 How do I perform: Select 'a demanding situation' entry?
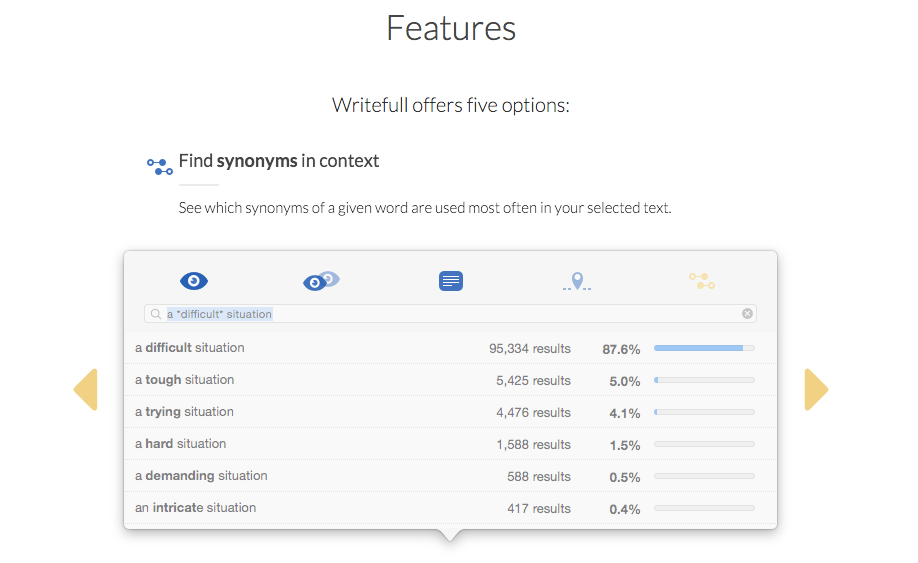click(450, 476)
